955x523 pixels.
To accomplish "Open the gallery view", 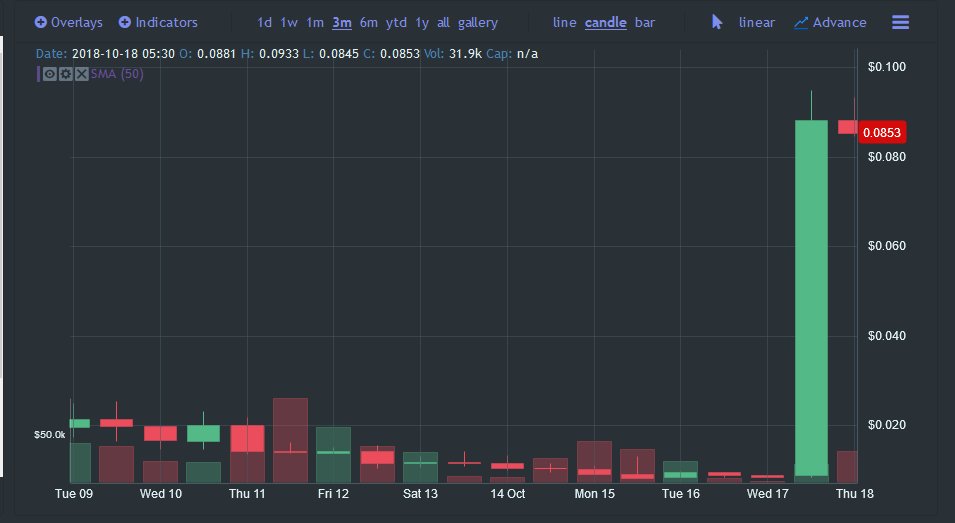I will tap(478, 23).
